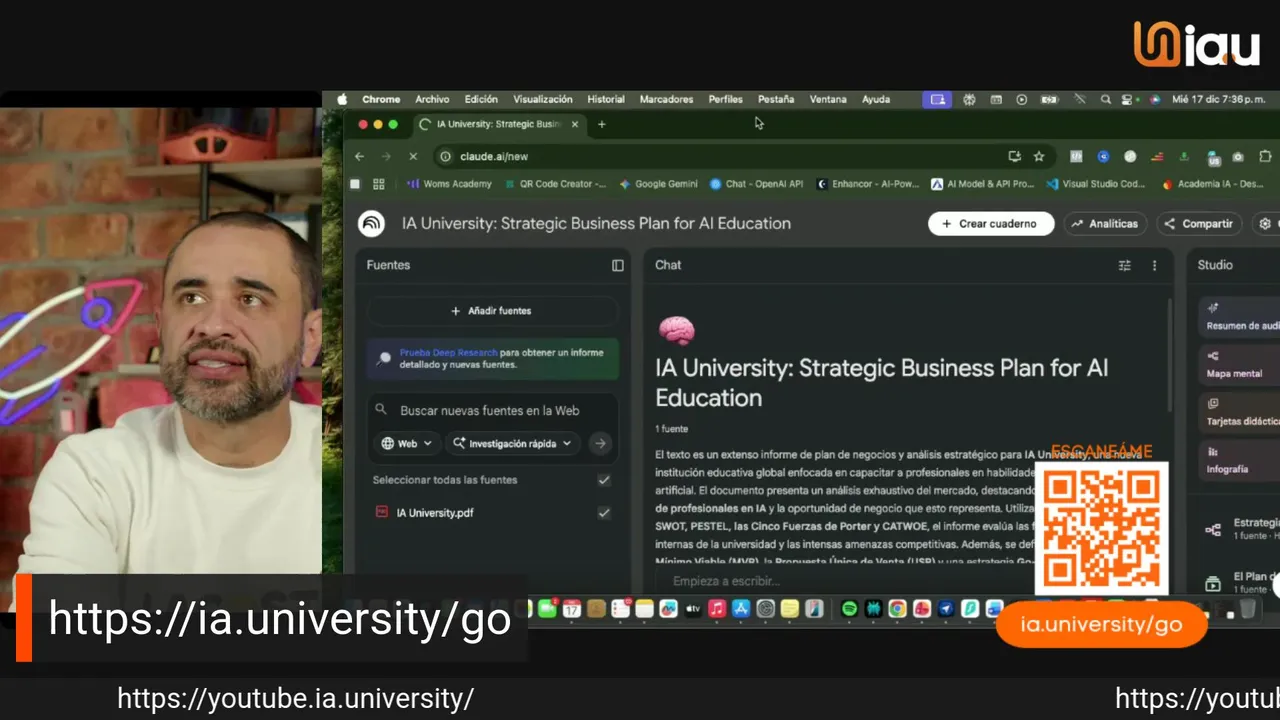The width and height of the screenshot is (1280, 720).
Task: Open chat configuration sliders icon
Action: (1125, 265)
